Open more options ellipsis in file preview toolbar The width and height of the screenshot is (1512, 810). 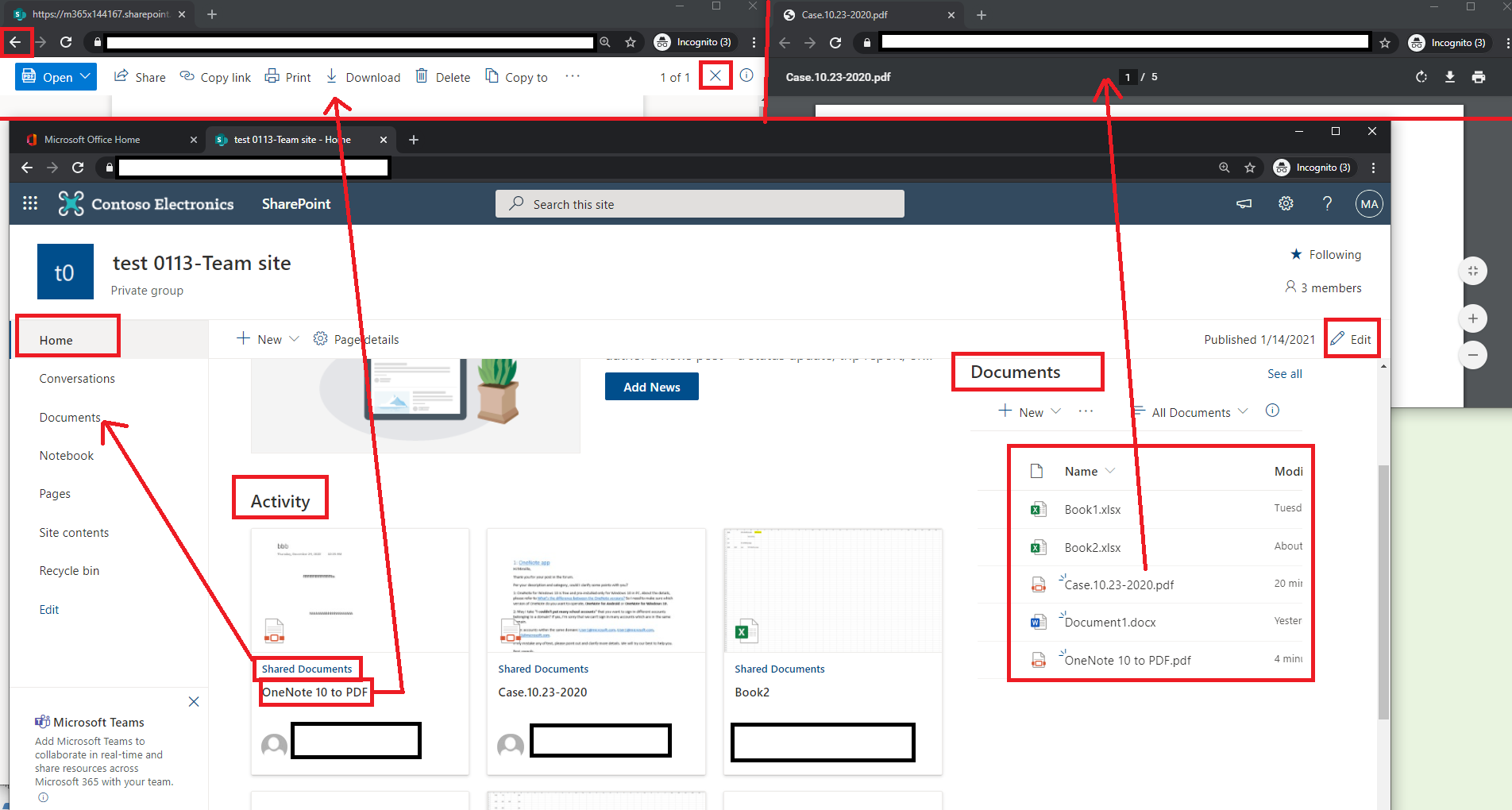click(x=573, y=76)
